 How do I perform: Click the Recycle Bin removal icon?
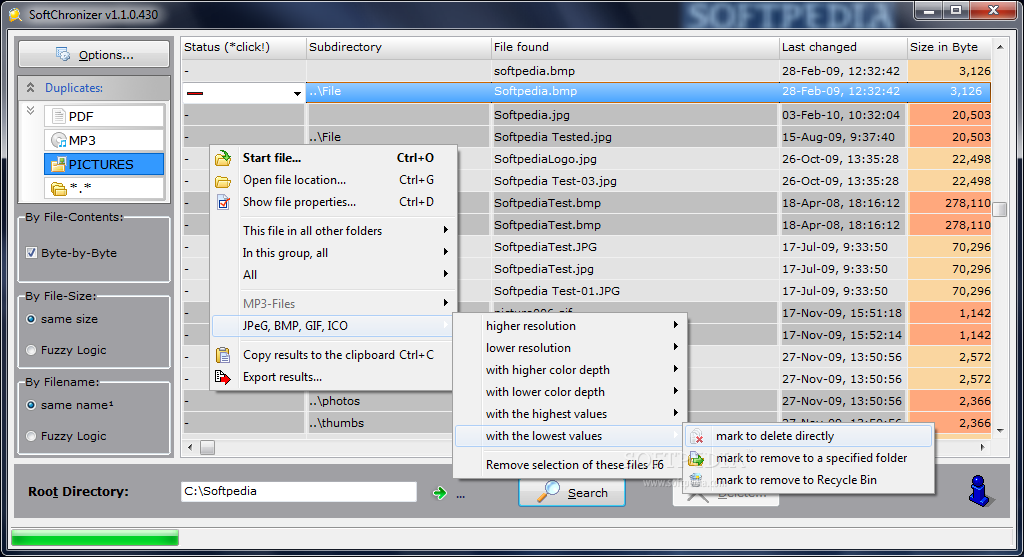coord(696,480)
